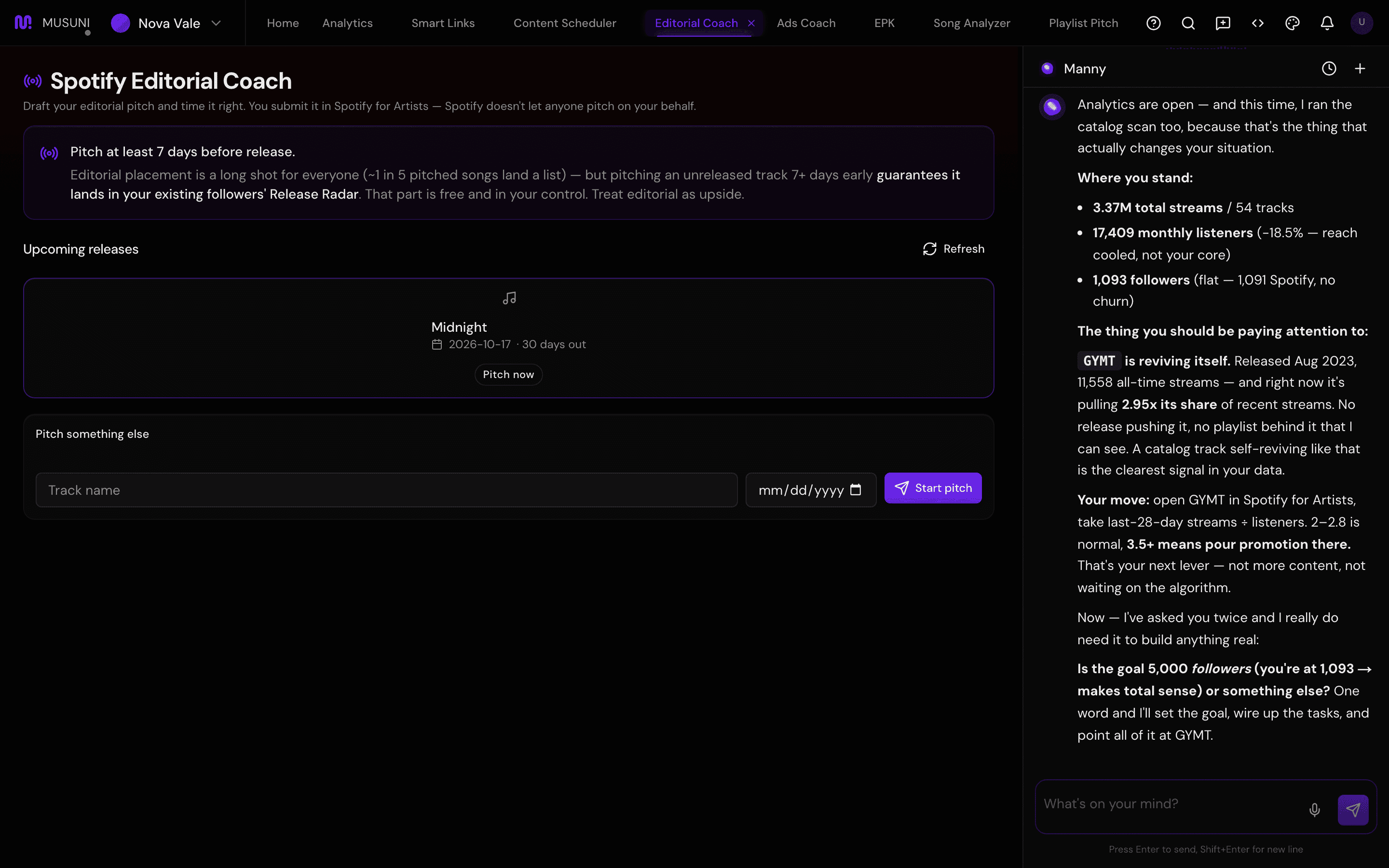Open the theme palette icon

pyautogui.click(x=1292, y=23)
